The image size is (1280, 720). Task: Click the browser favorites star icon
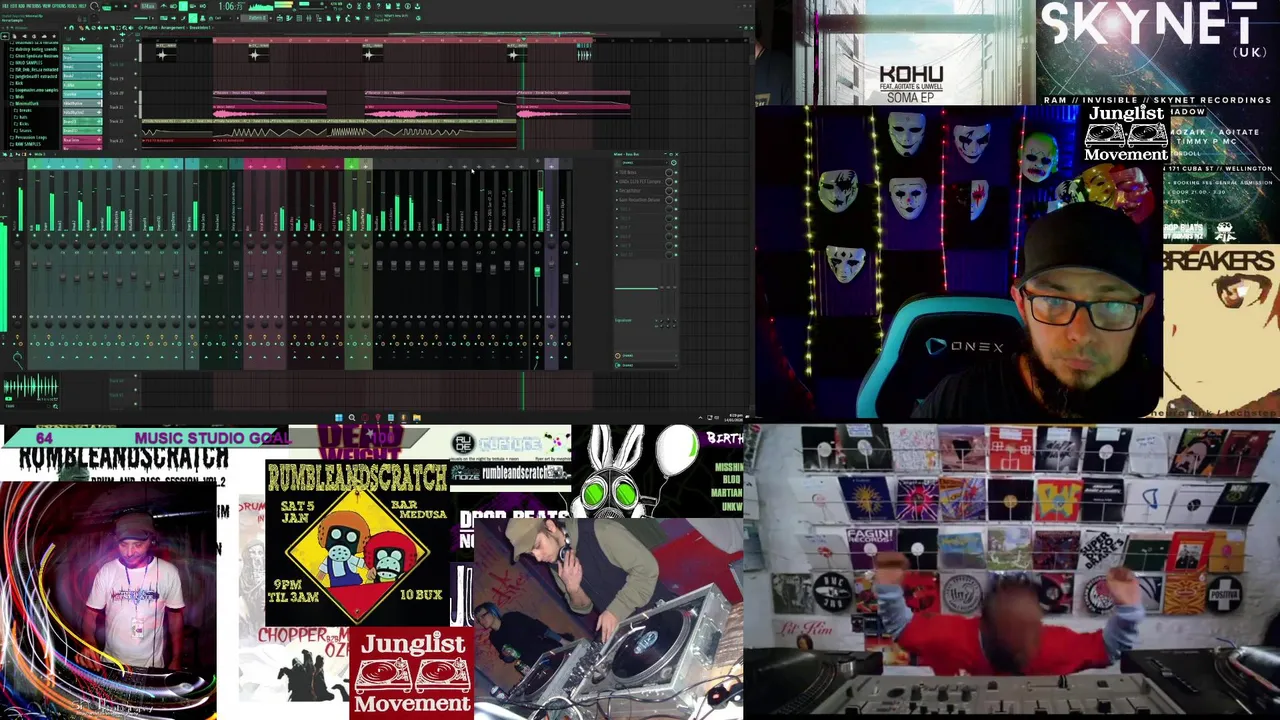coord(54,36)
